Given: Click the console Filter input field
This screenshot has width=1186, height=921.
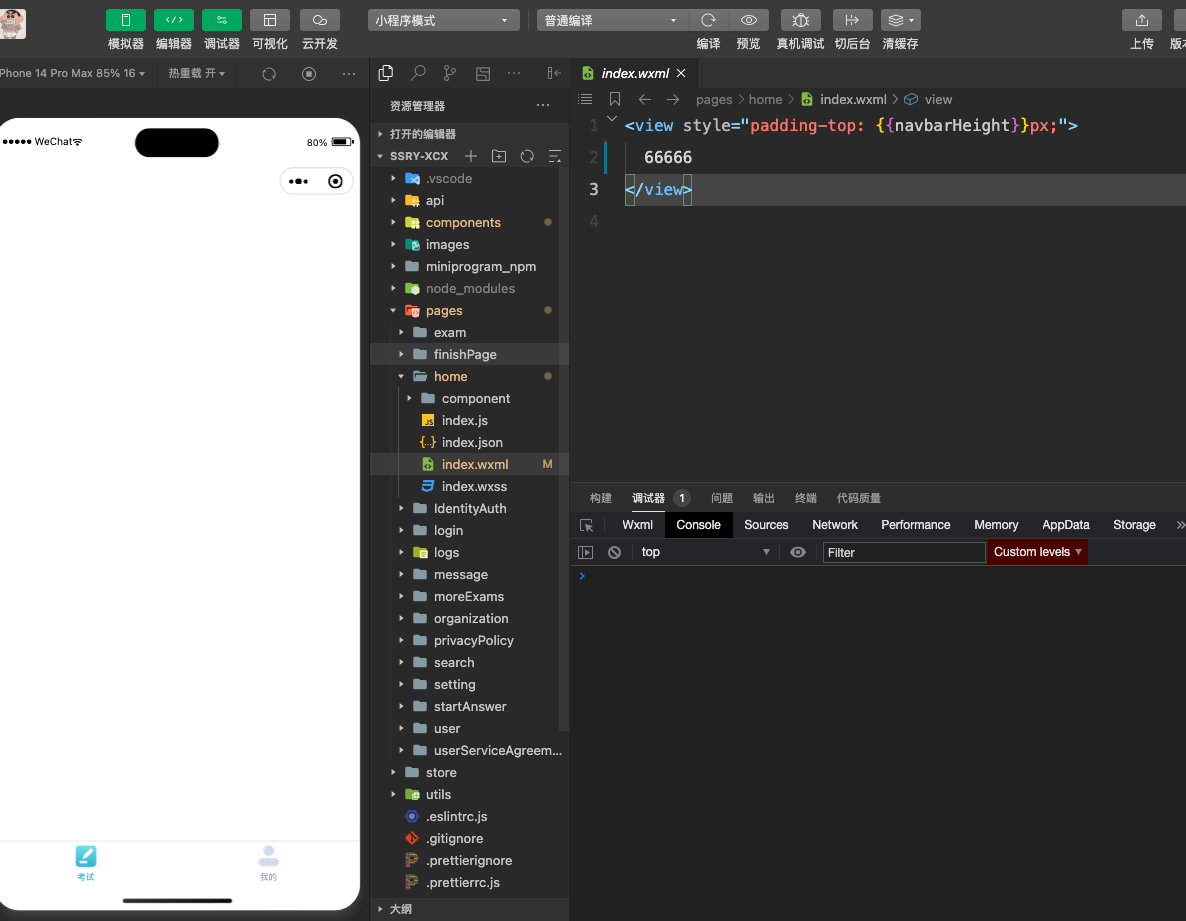Looking at the screenshot, I should tap(904, 553).
